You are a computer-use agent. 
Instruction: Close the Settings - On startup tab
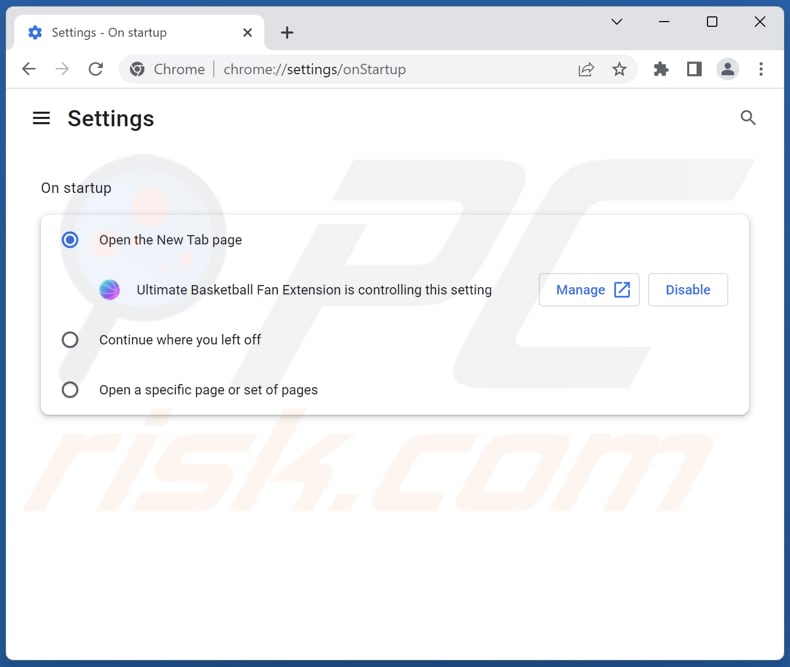coord(247,33)
